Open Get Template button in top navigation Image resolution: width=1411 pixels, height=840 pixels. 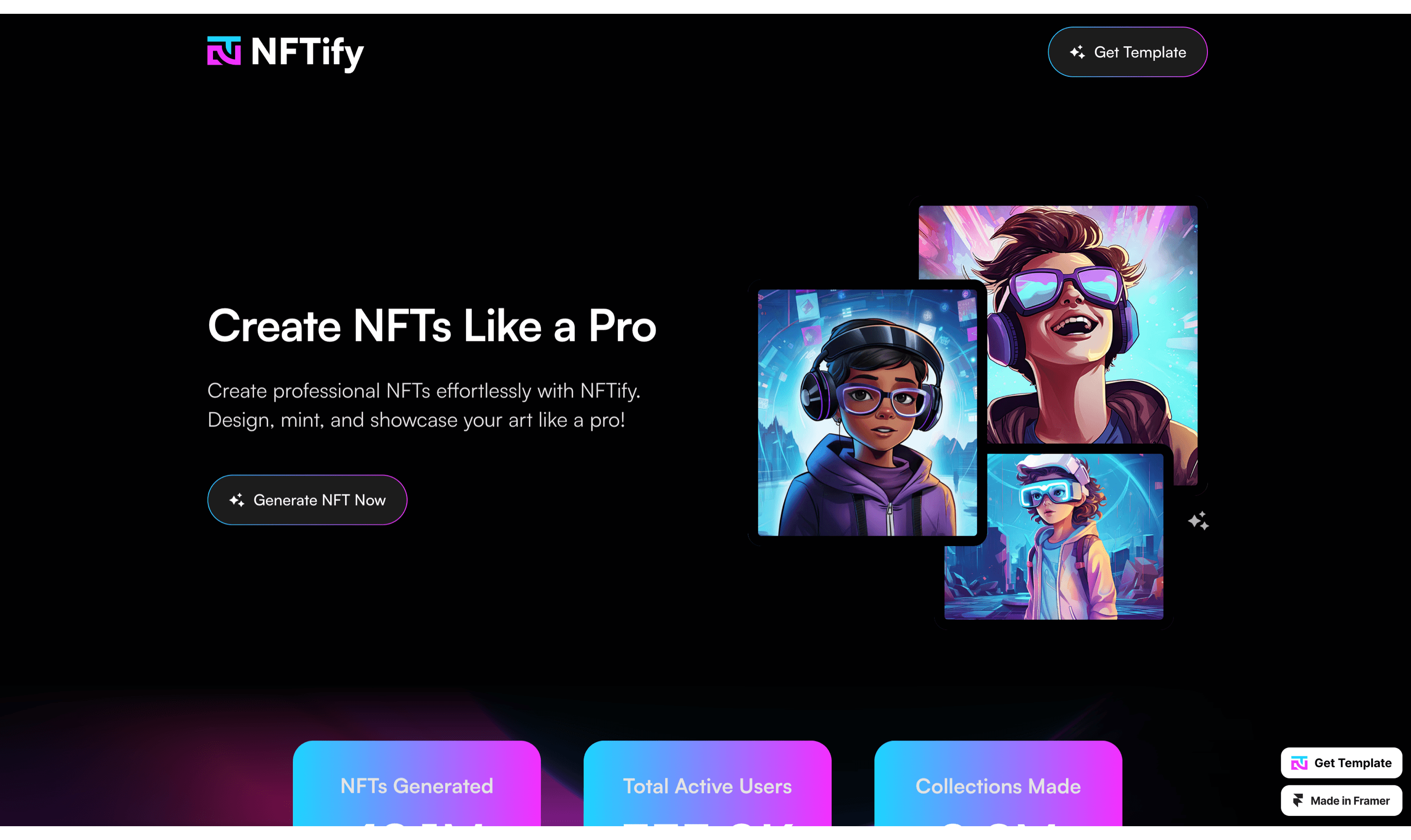pyautogui.click(x=1128, y=52)
